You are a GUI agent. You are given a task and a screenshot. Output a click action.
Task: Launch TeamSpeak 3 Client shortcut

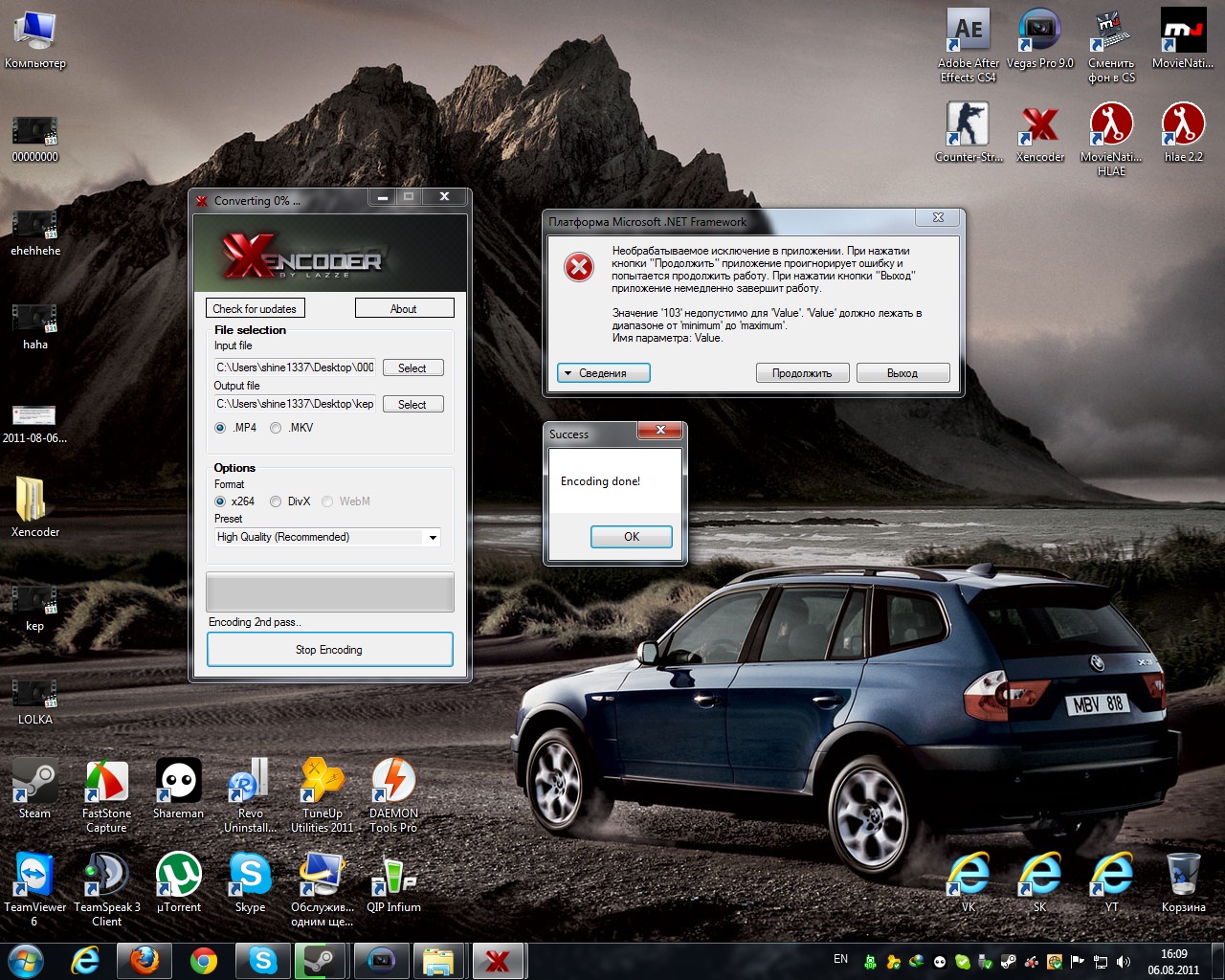[106, 889]
